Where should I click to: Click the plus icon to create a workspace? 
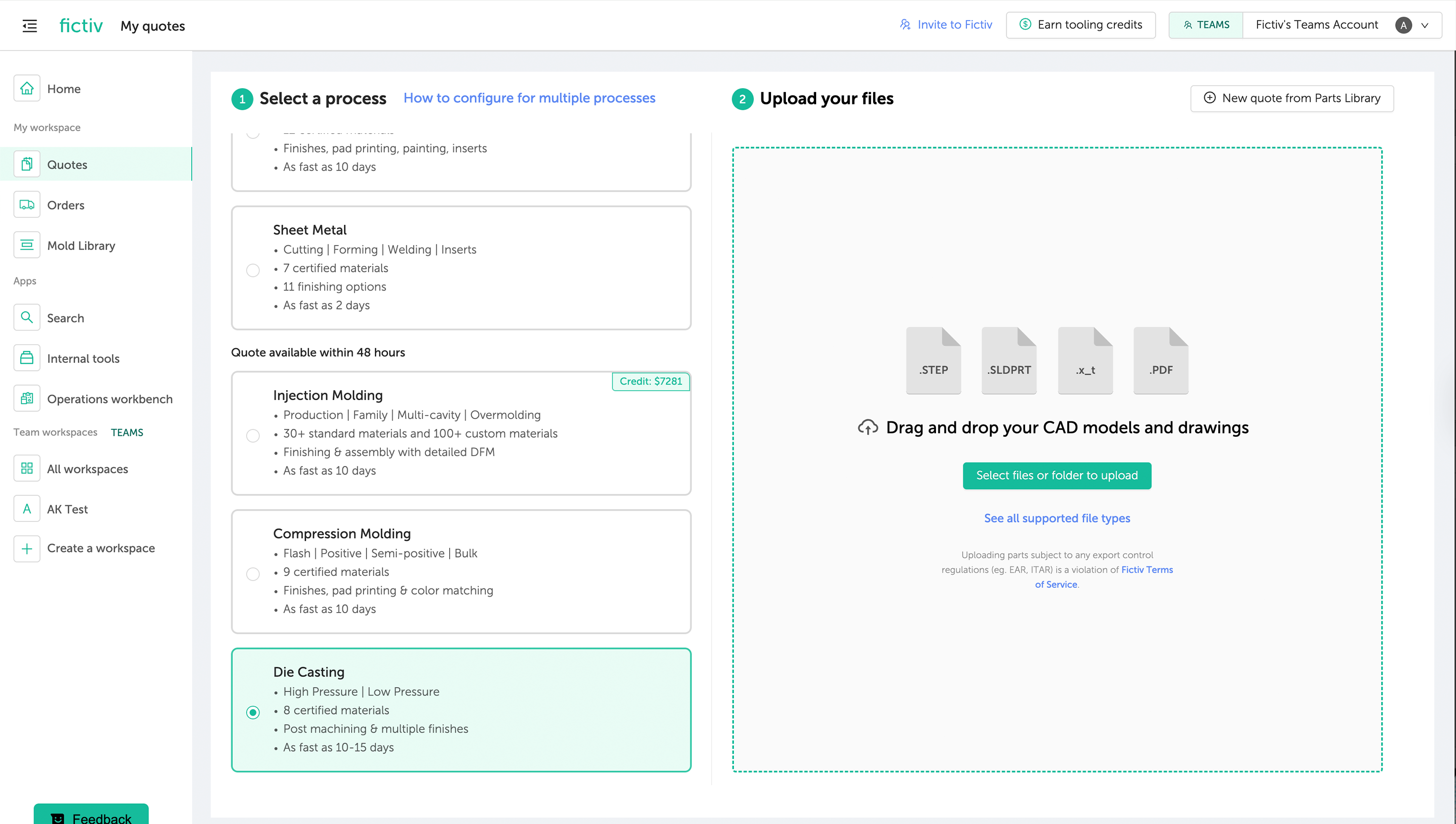click(x=27, y=548)
